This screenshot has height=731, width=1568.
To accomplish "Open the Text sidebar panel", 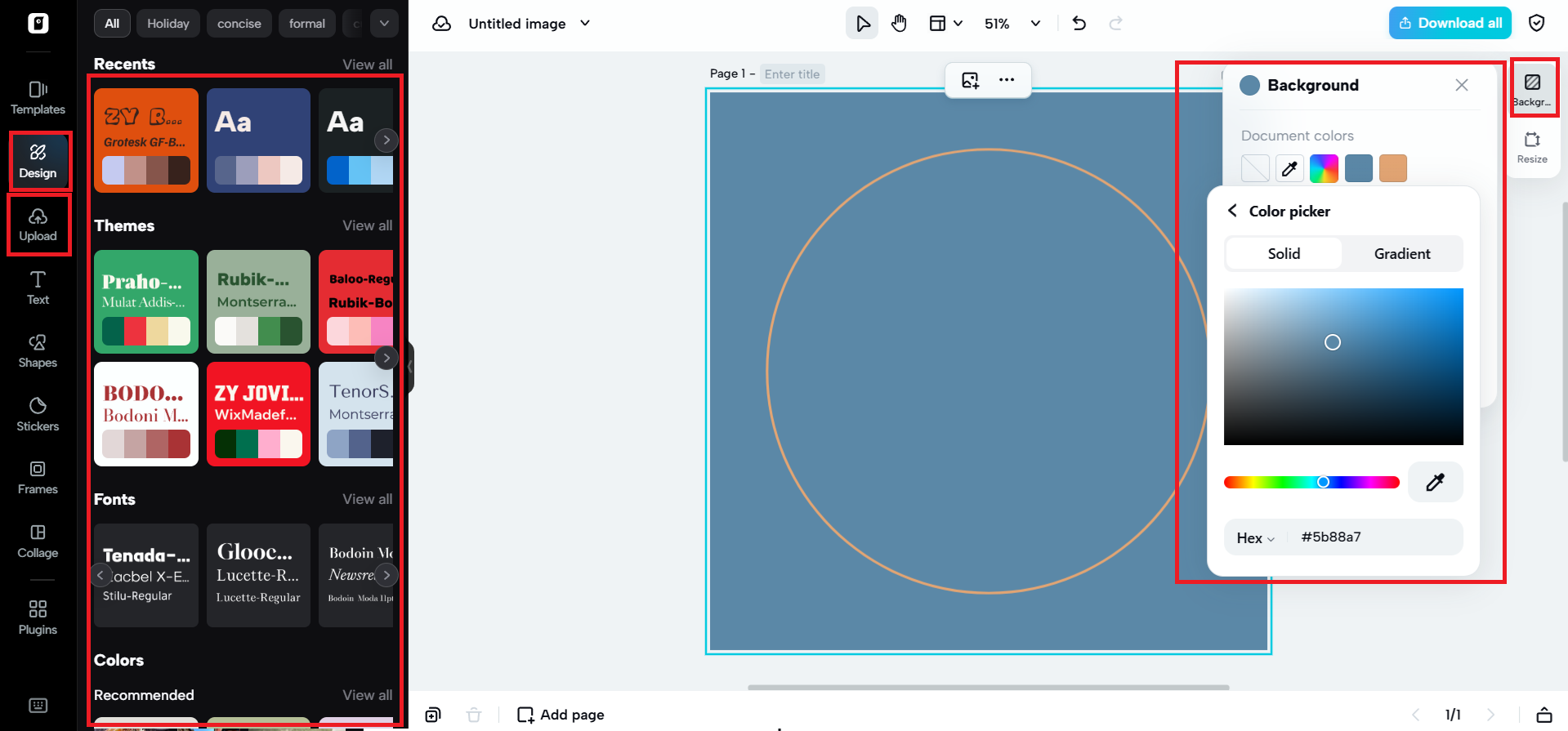I will tap(38, 288).
